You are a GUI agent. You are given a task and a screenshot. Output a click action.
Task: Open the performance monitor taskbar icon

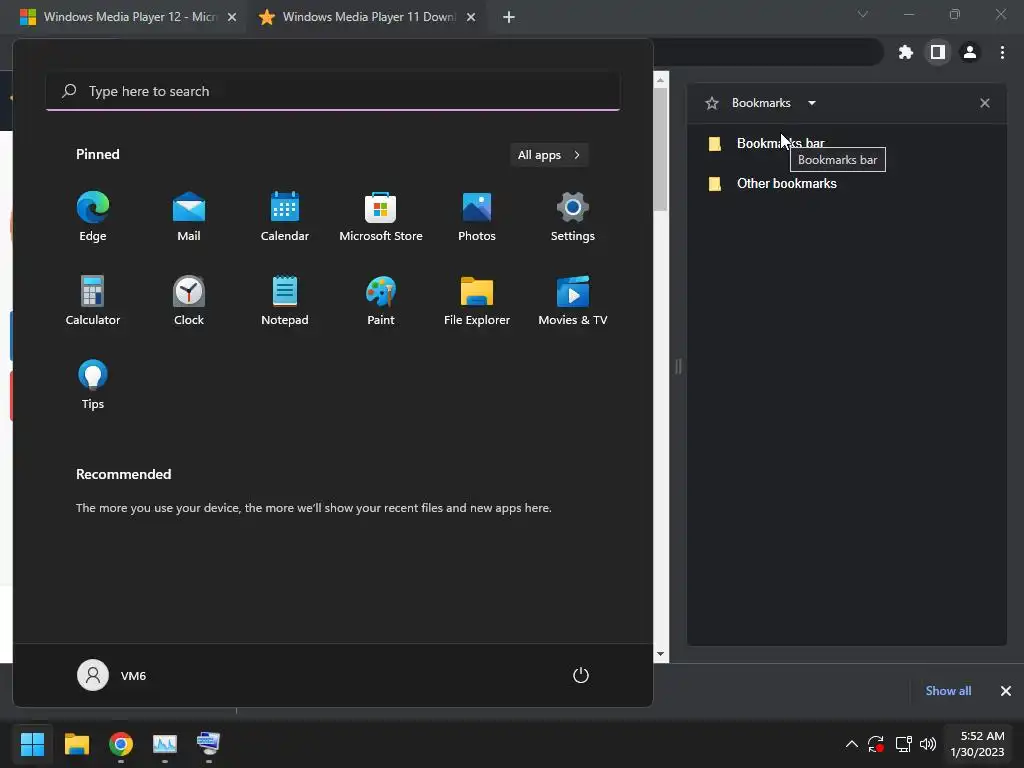click(x=165, y=744)
